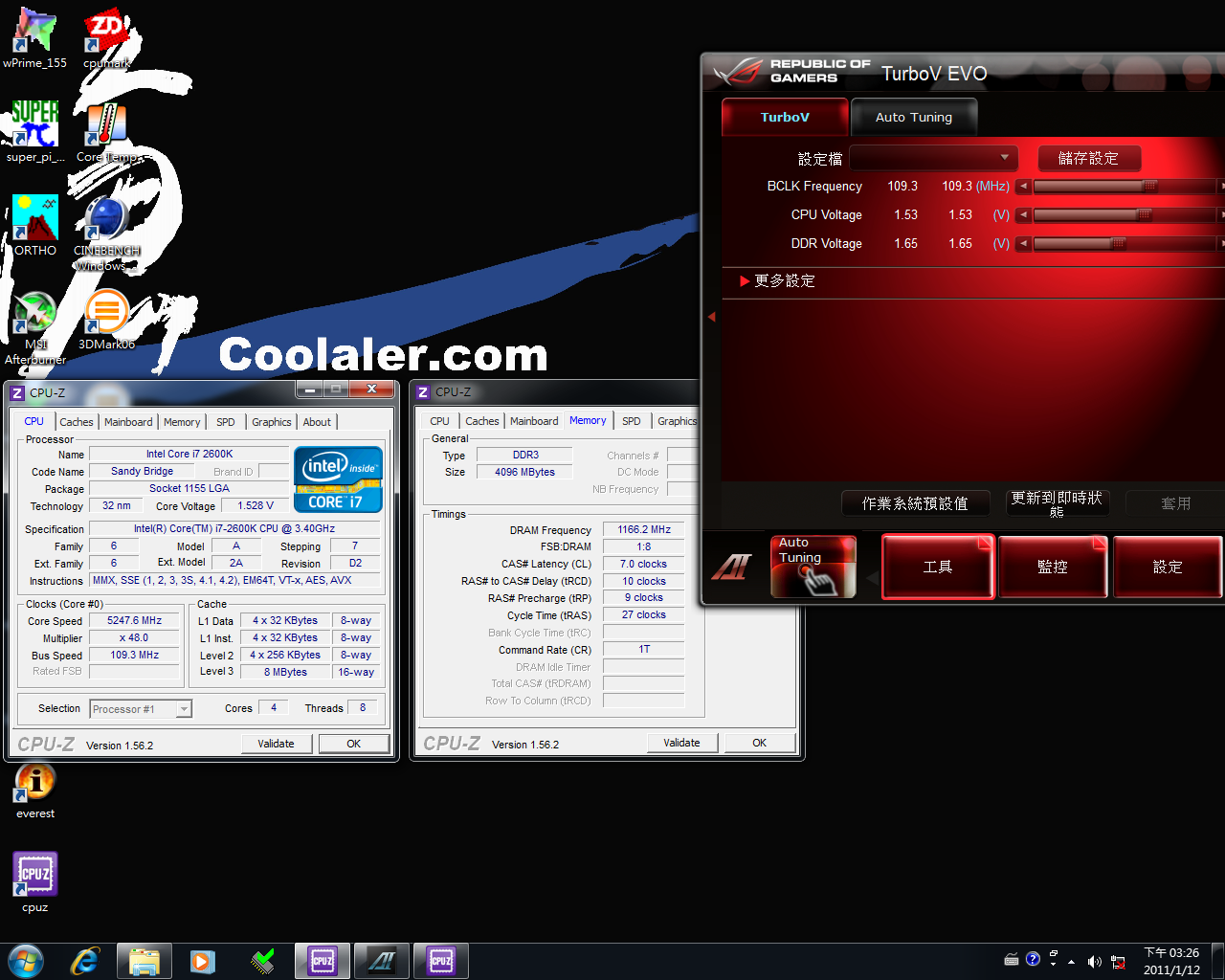The image size is (1225, 980).
Task: Launch Internet Explorer from the taskbar
Action: [85, 961]
